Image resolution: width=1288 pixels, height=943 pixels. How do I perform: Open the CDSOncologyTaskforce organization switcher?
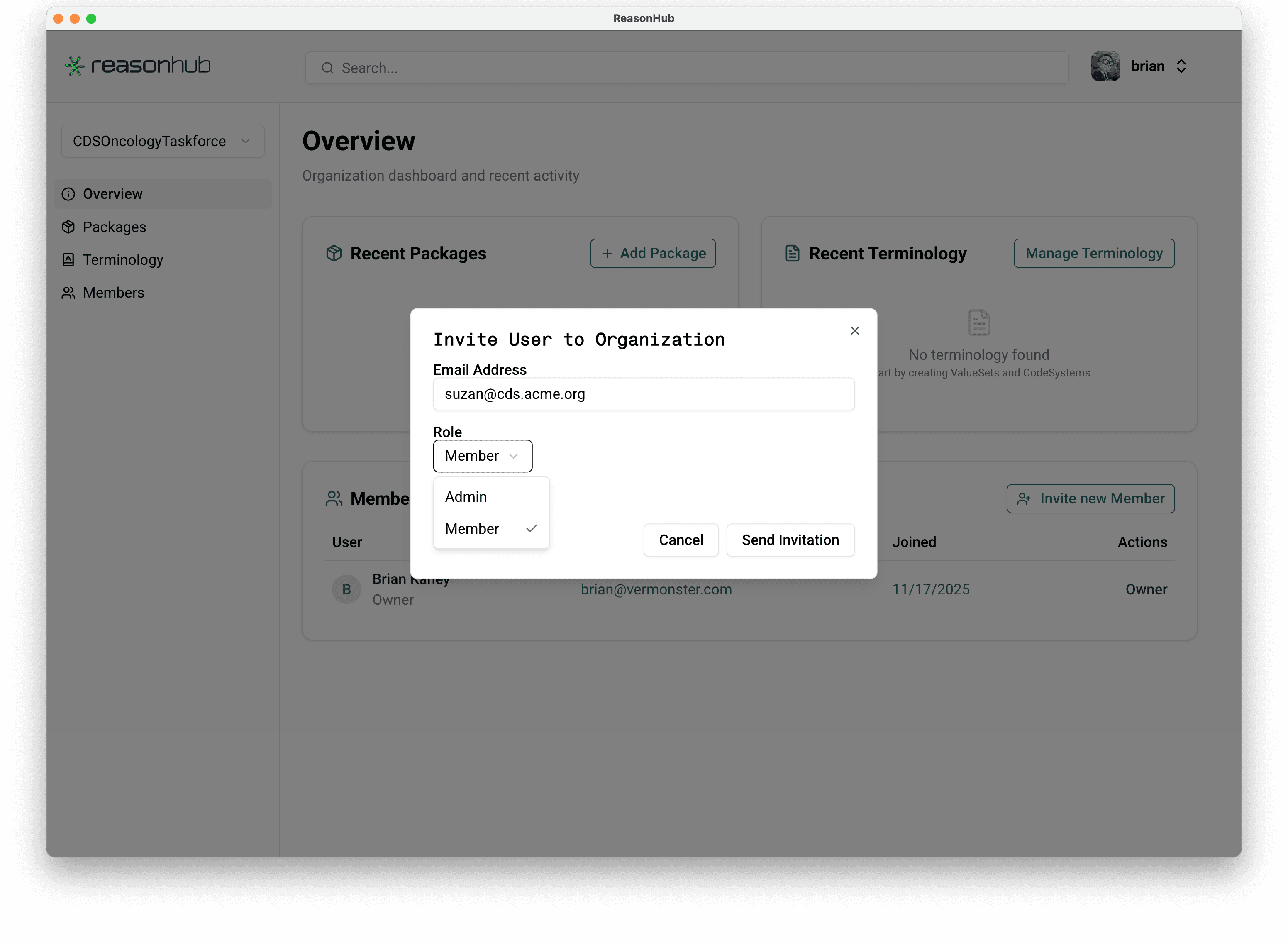163,141
